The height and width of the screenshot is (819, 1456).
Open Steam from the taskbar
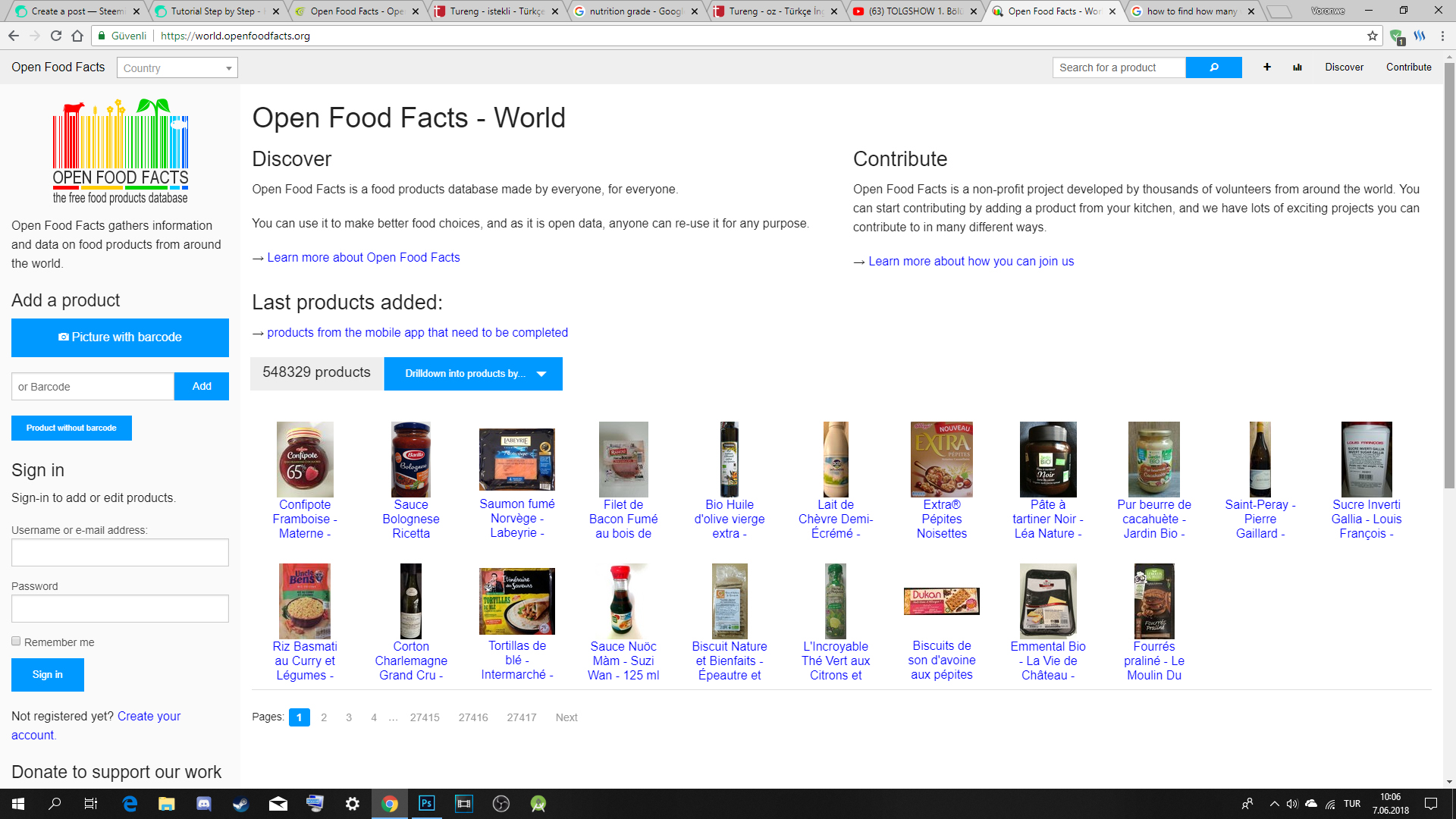click(x=241, y=804)
